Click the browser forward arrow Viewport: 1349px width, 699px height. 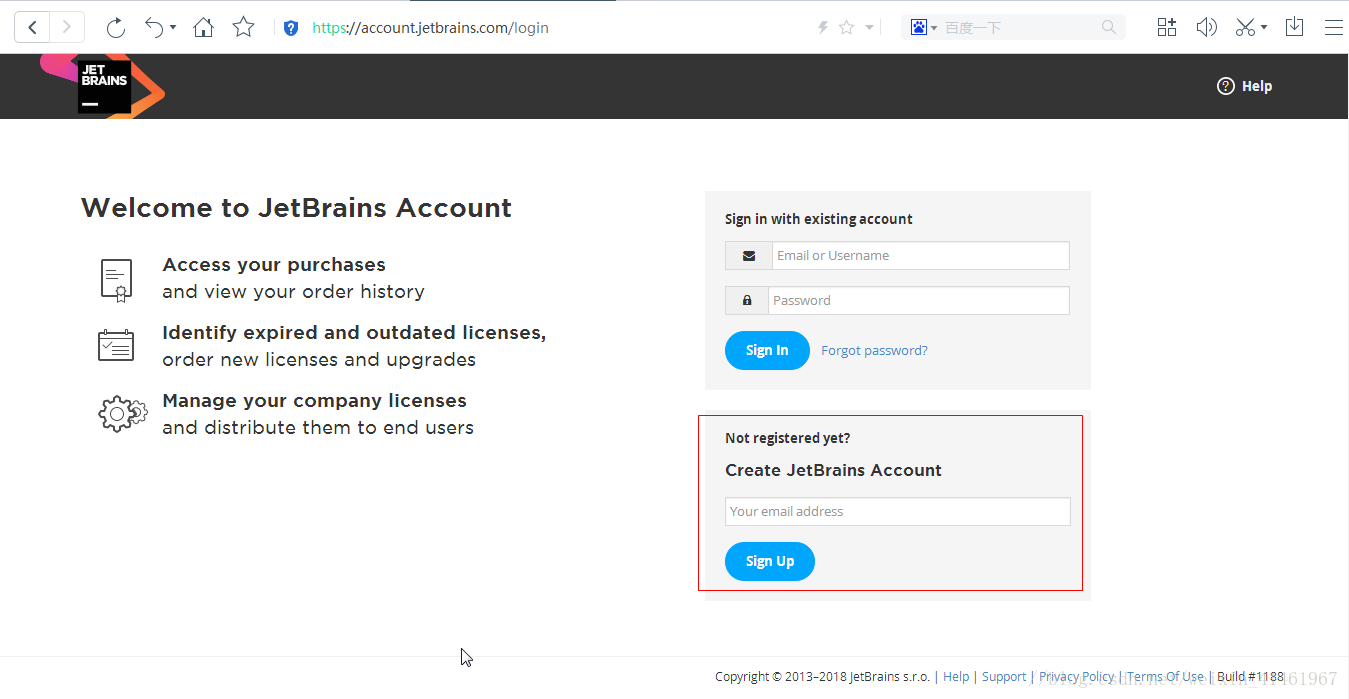(67, 27)
